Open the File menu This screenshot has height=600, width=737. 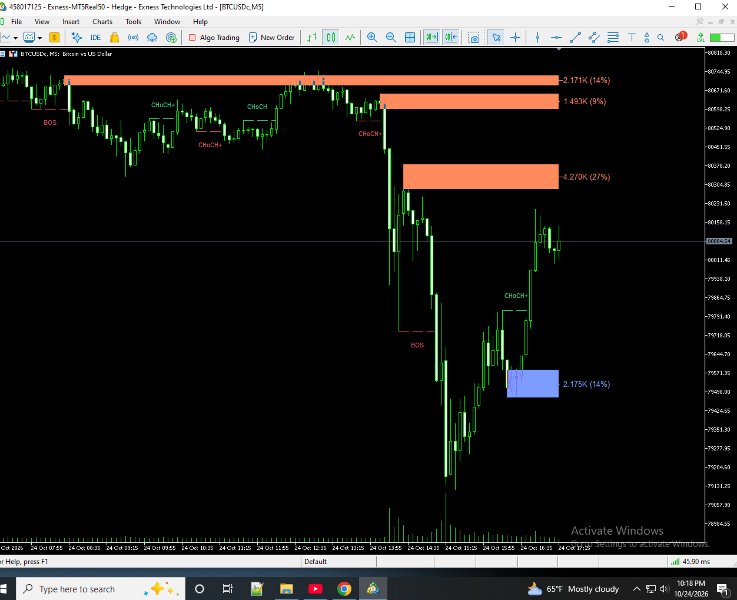(x=16, y=22)
